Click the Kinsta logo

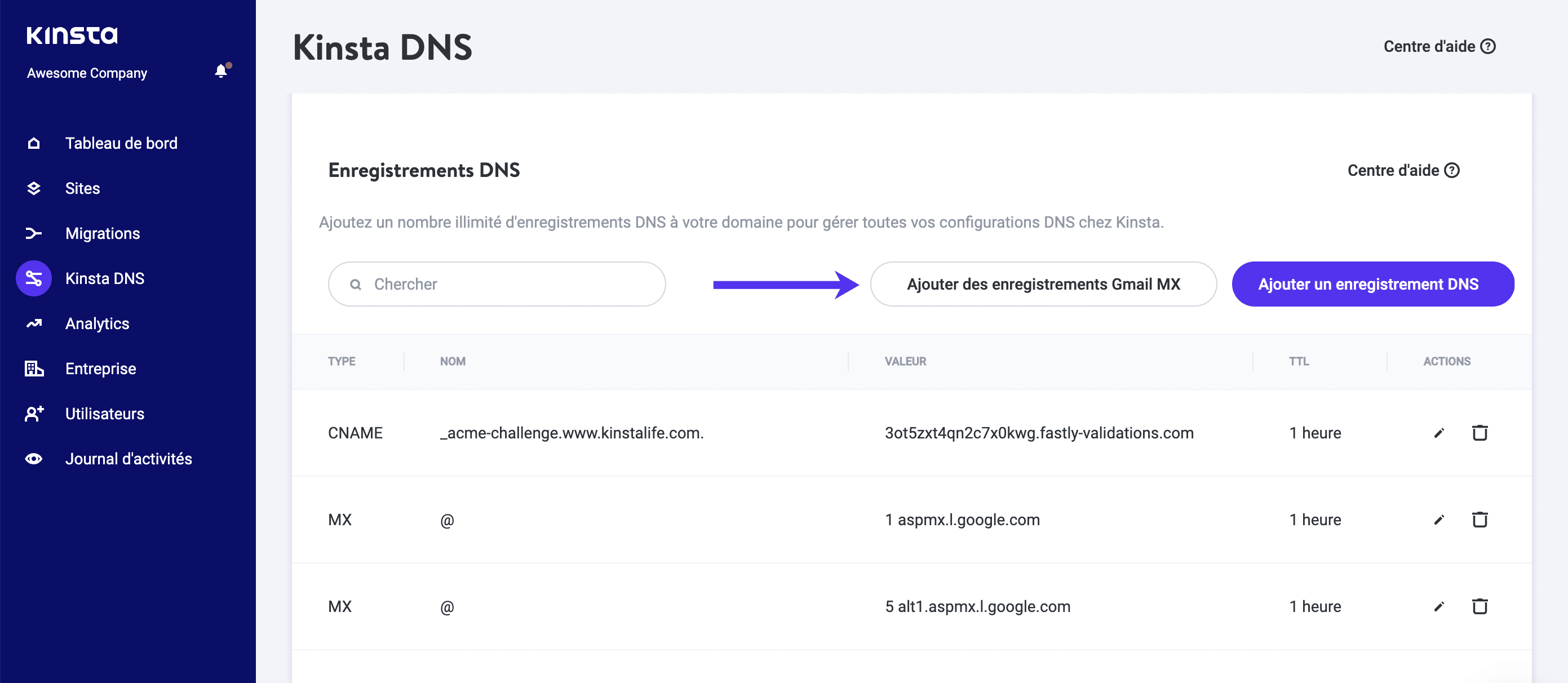coord(72,36)
